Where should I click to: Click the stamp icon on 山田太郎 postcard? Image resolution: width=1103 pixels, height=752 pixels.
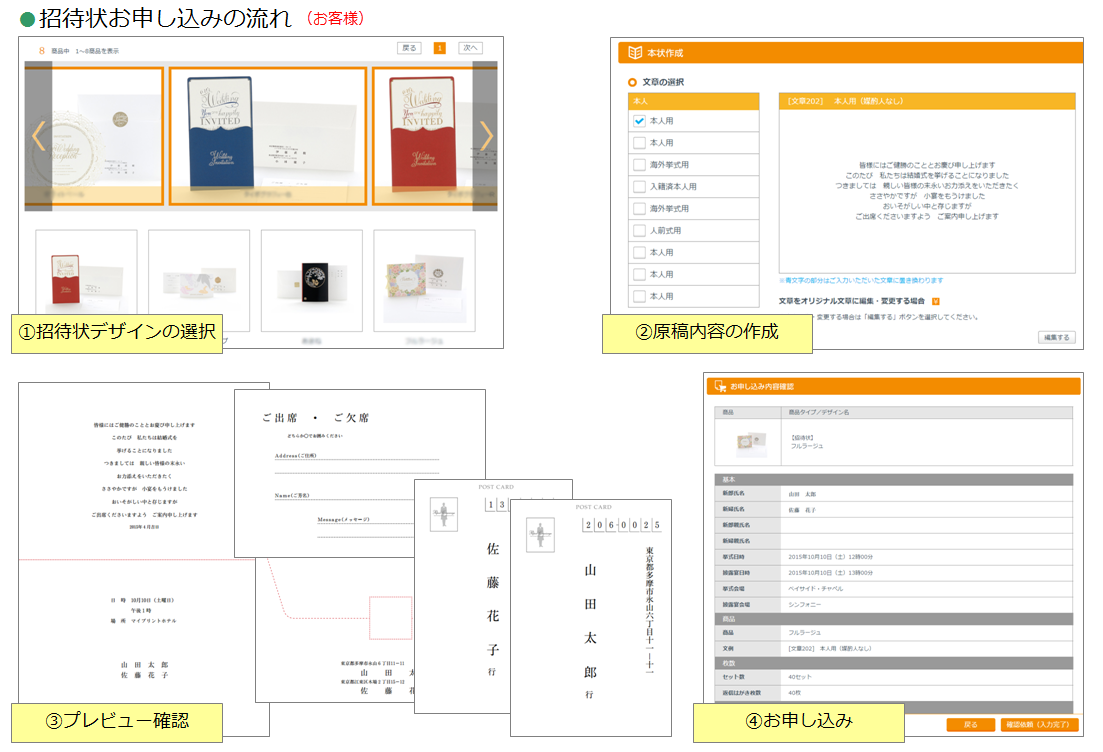[540, 534]
